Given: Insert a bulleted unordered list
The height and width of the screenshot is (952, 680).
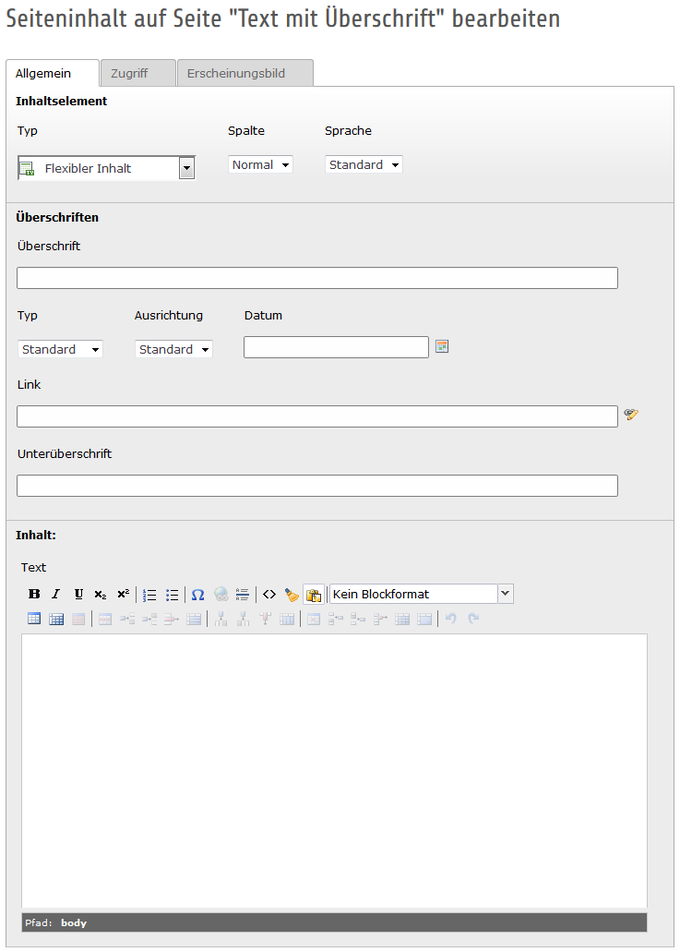Looking at the screenshot, I should [x=172, y=594].
